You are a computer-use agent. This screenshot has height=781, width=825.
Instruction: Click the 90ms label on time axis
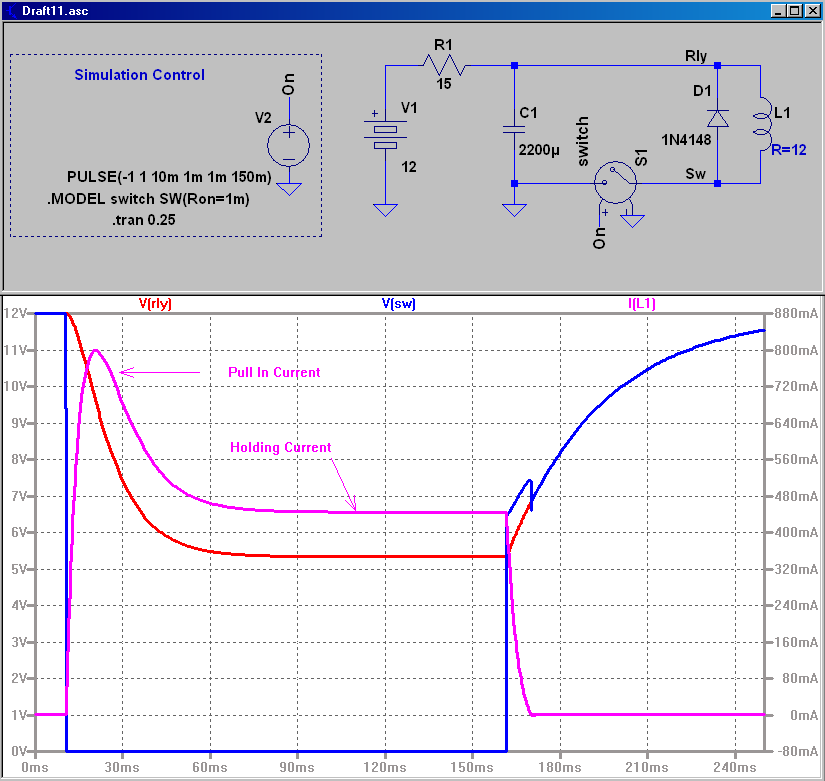coord(297,767)
